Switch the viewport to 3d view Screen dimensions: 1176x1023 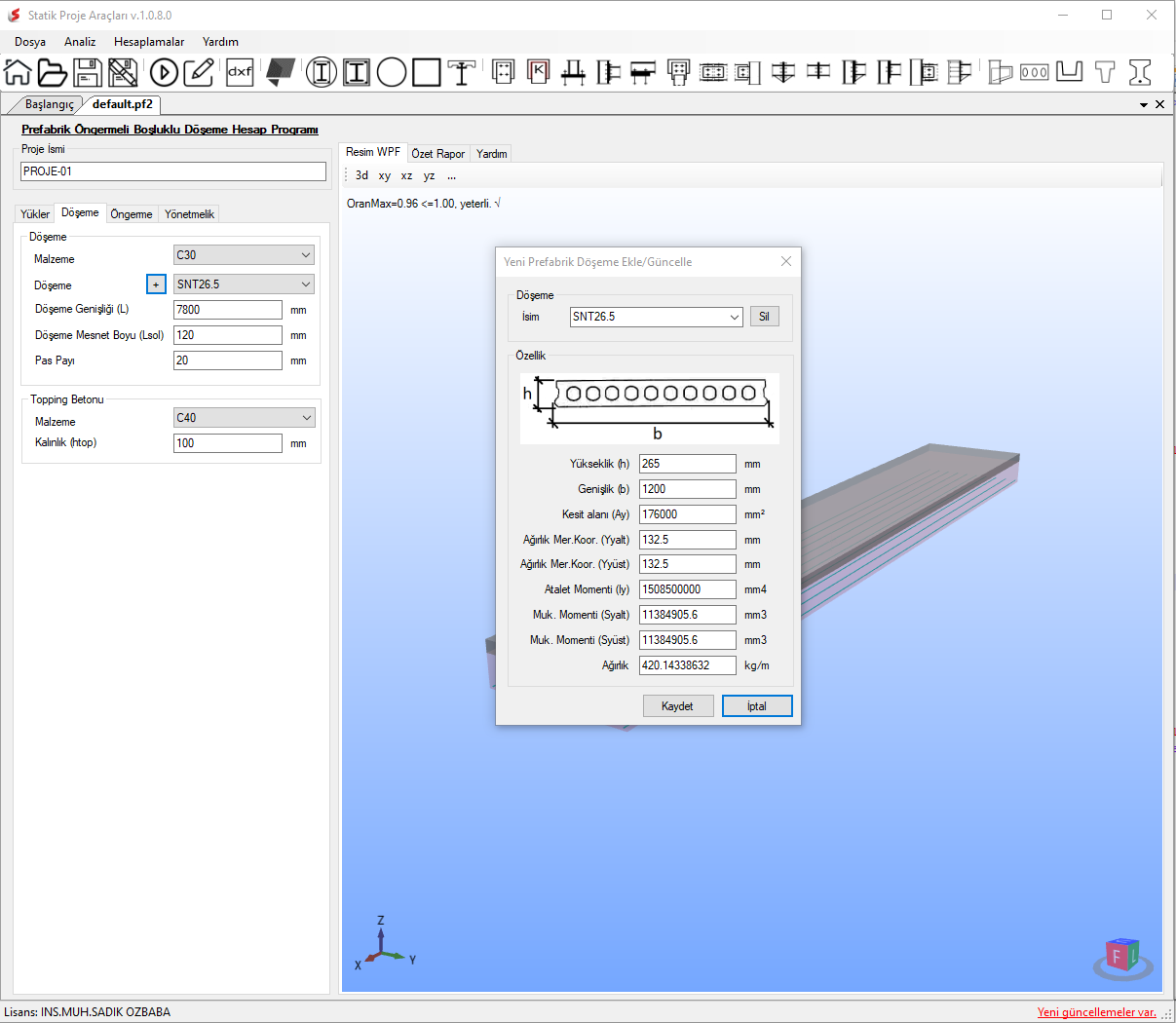click(x=361, y=175)
